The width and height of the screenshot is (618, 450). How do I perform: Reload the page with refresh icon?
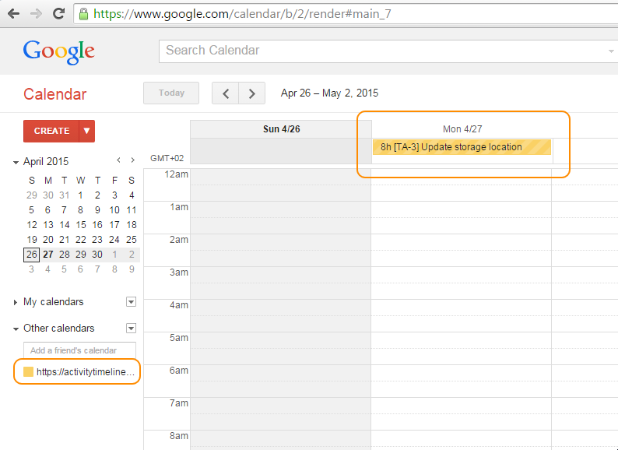[60, 15]
